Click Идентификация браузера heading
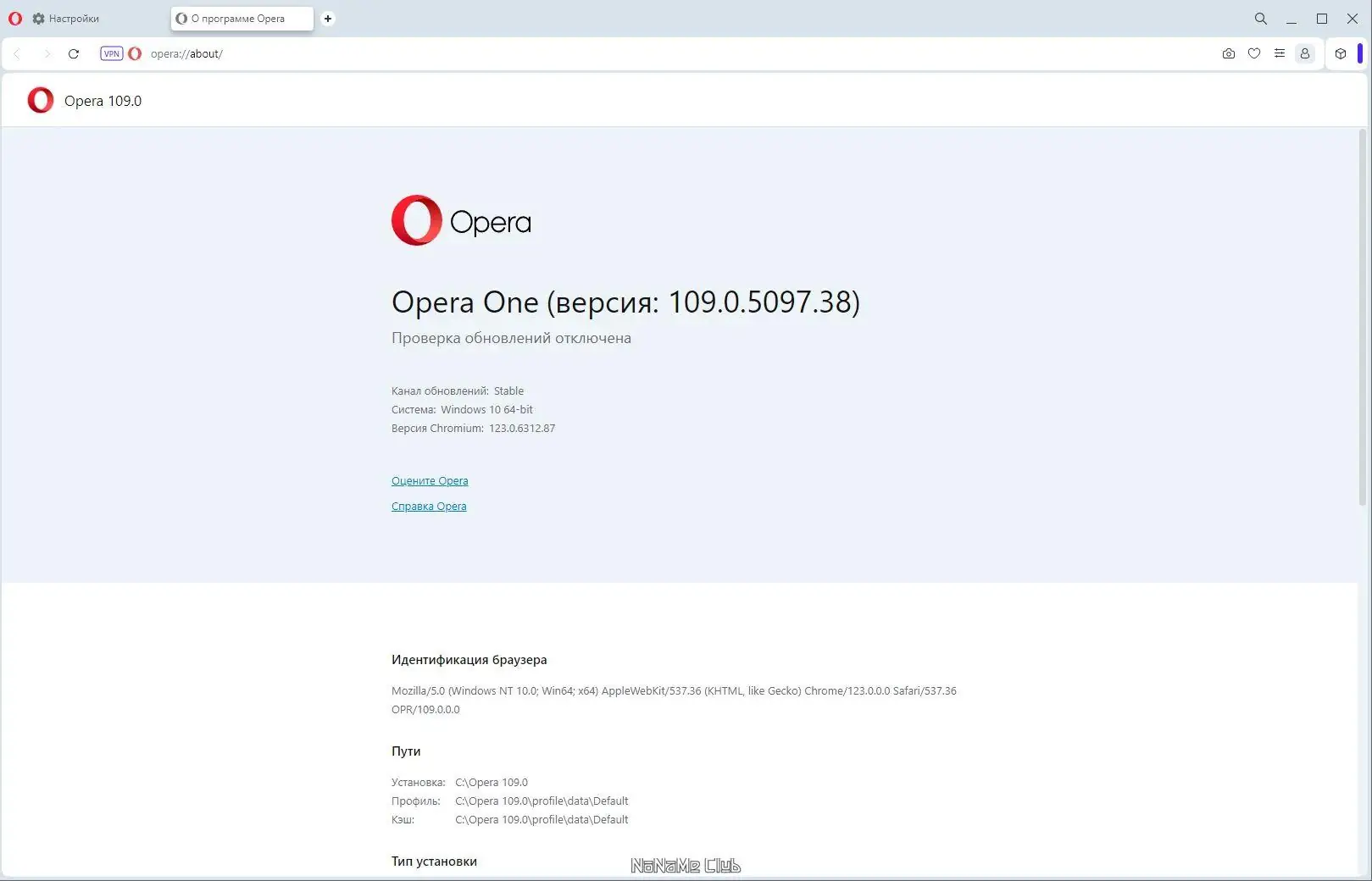 click(x=469, y=659)
